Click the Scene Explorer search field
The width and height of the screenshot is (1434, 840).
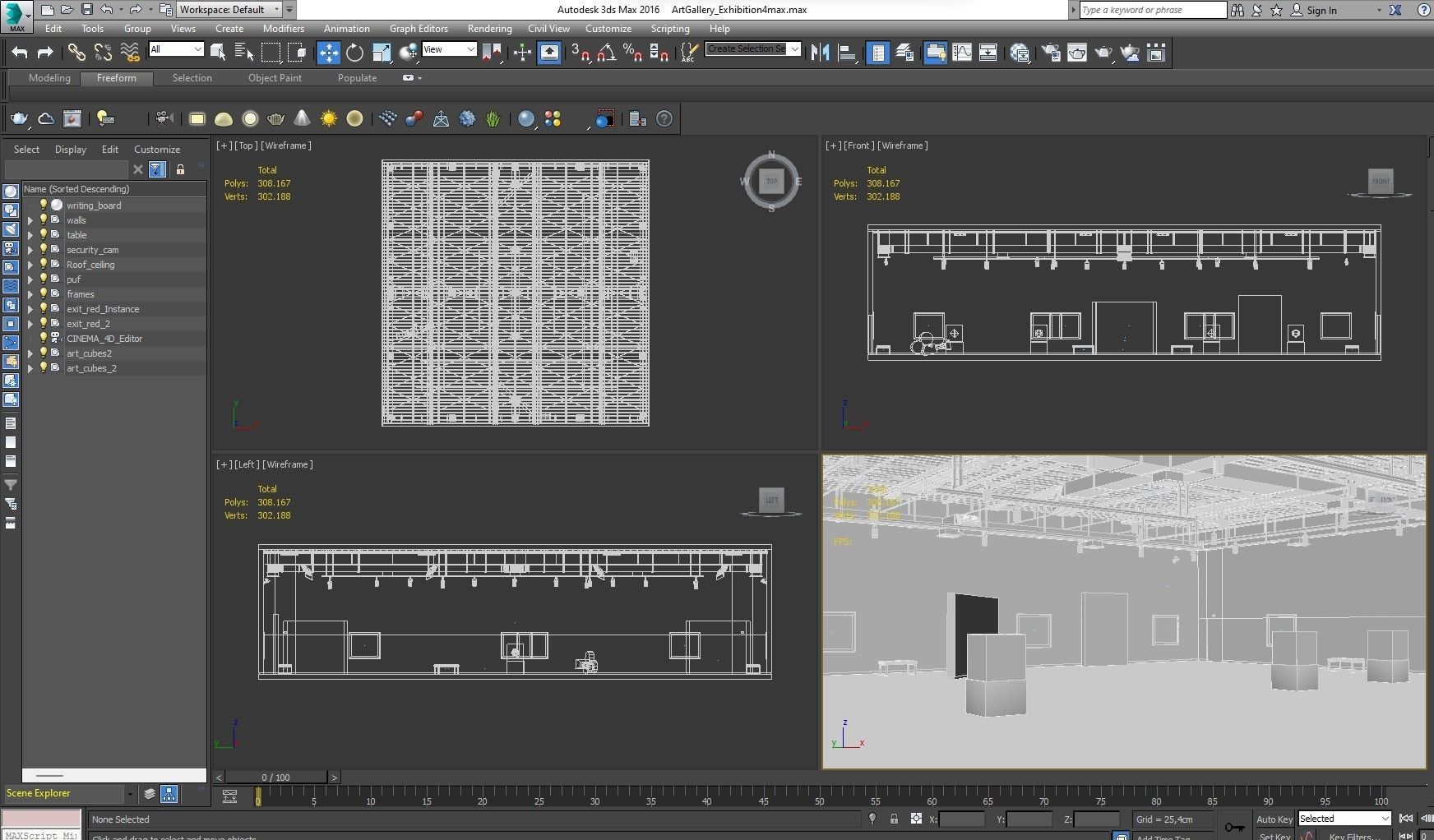coord(67,169)
